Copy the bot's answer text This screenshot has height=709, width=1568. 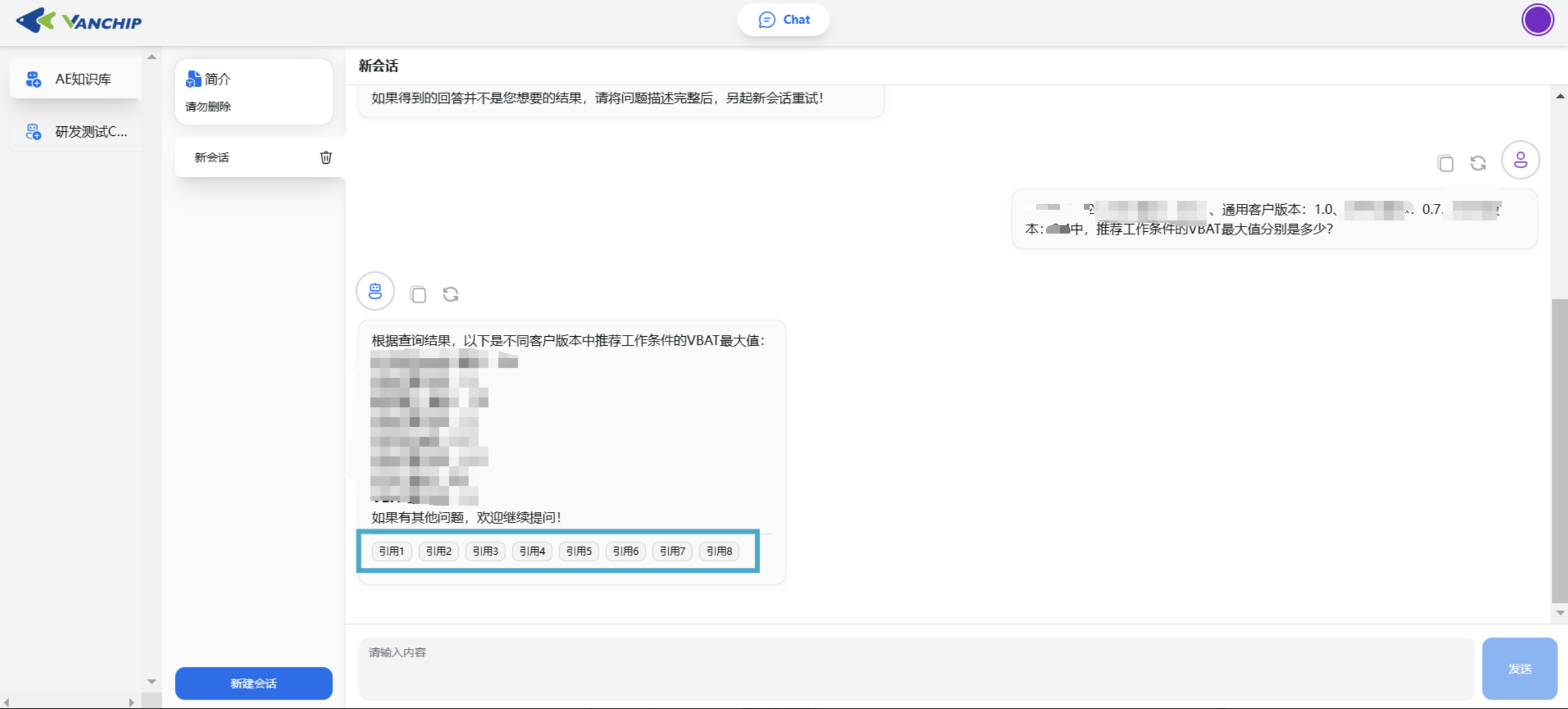pyautogui.click(x=417, y=295)
